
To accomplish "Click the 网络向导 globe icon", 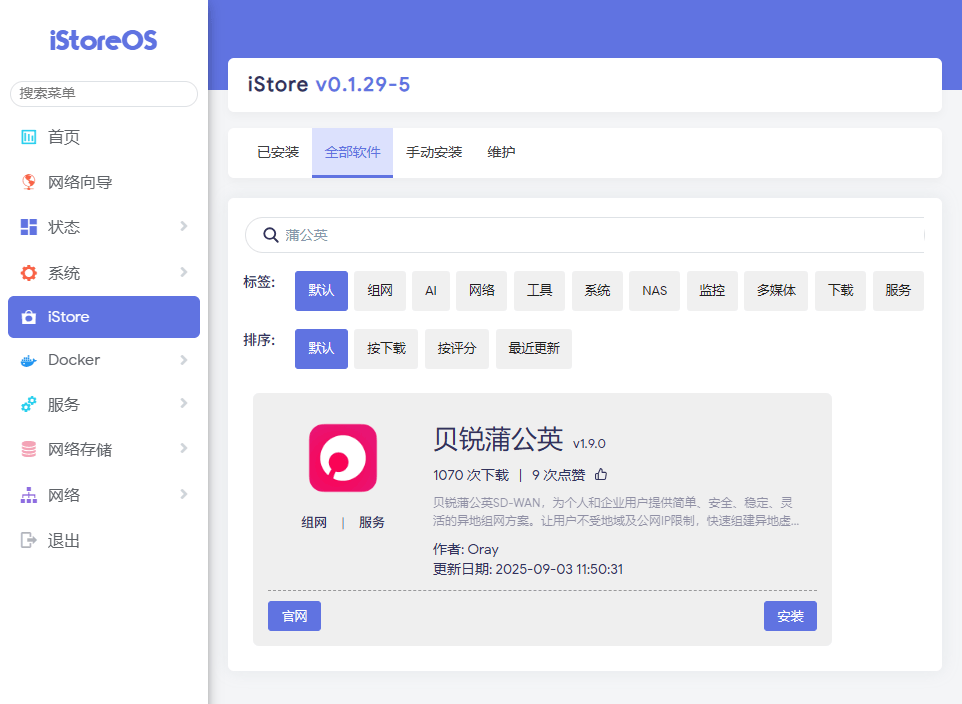I will tap(29, 182).
